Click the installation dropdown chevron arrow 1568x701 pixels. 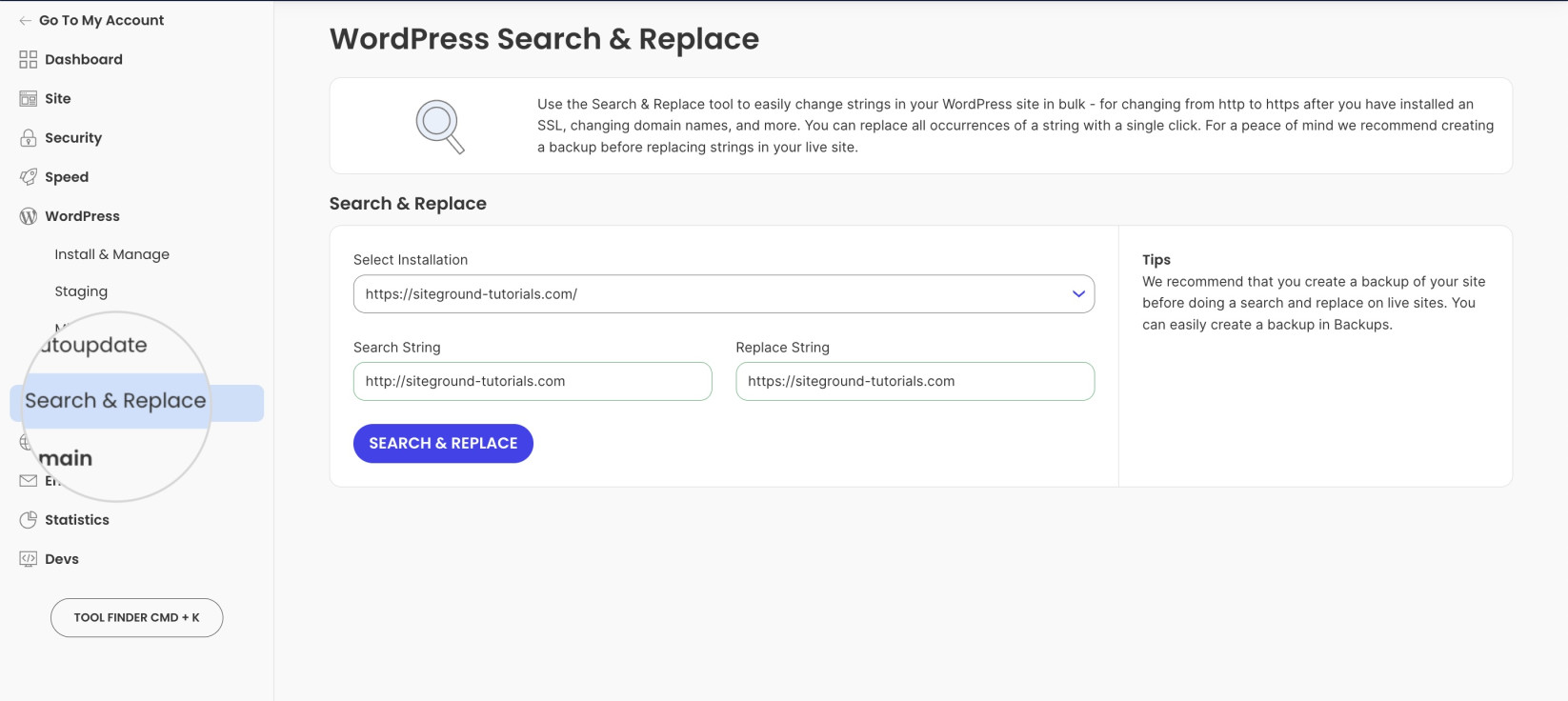tap(1078, 294)
